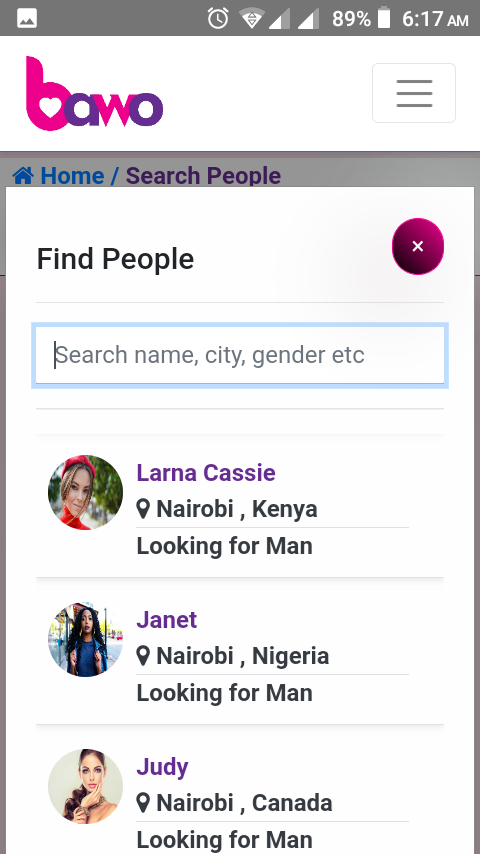Click location pin next to Nairobi, Kenya
This screenshot has height=854, width=480.
143,510
